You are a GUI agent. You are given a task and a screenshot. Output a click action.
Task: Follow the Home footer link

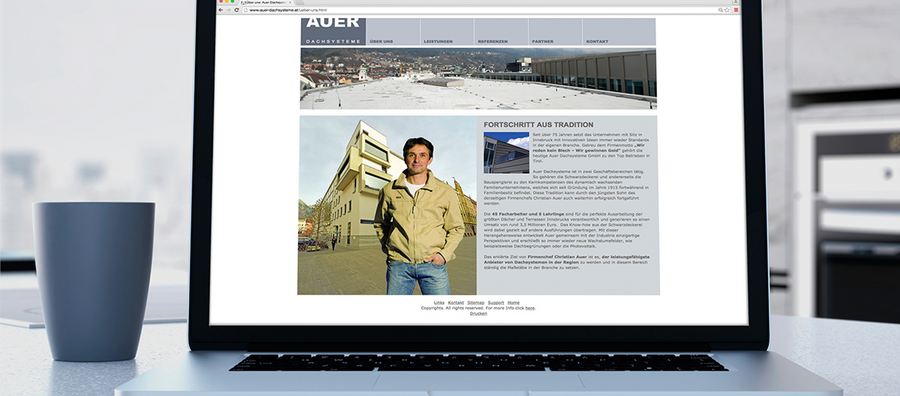tap(513, 302)
